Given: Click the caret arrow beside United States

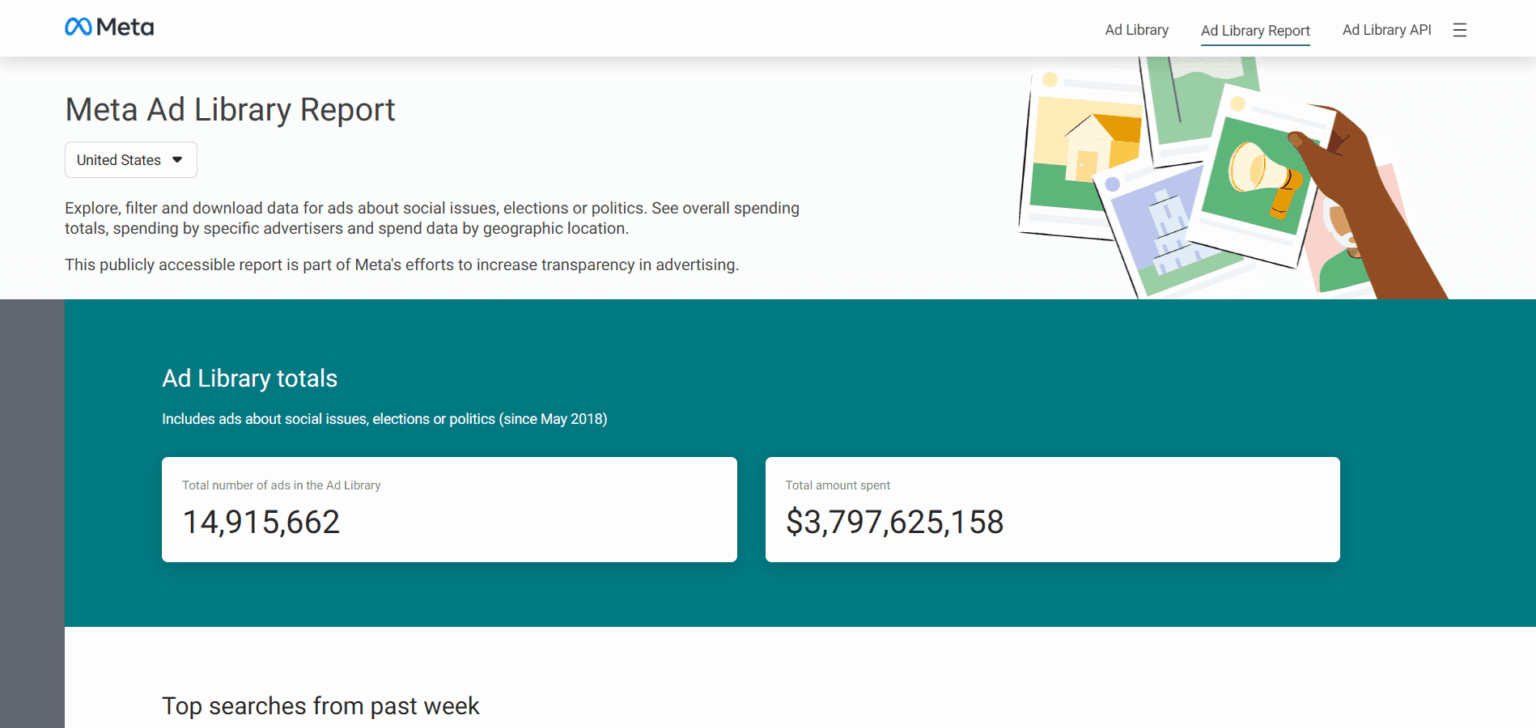Looking at the screenshot, I should pos(178,160).
